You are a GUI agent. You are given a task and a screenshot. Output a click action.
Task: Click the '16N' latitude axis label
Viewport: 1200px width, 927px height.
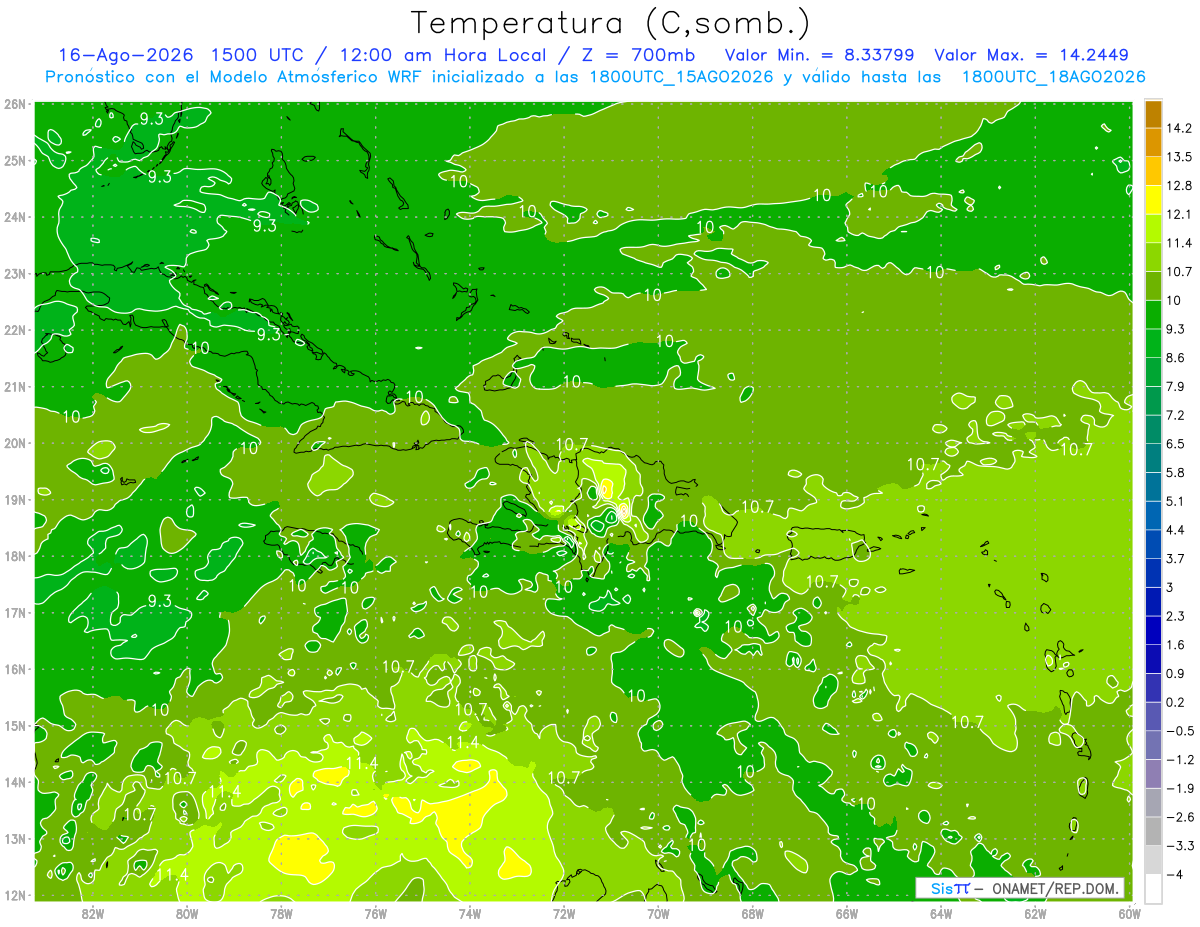click(15, 669)
